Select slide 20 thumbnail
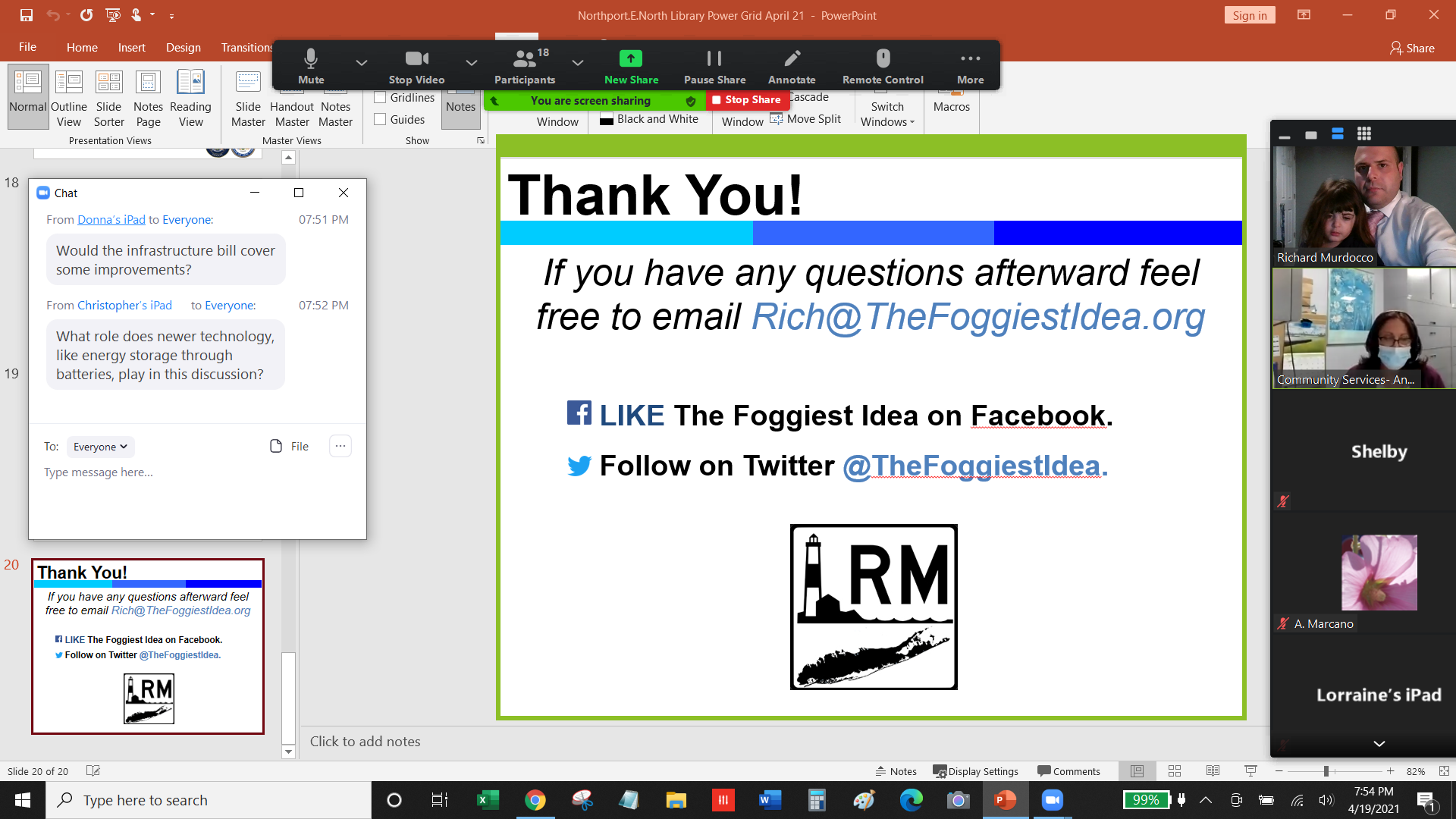The image size is (1456, 819). 148,646
